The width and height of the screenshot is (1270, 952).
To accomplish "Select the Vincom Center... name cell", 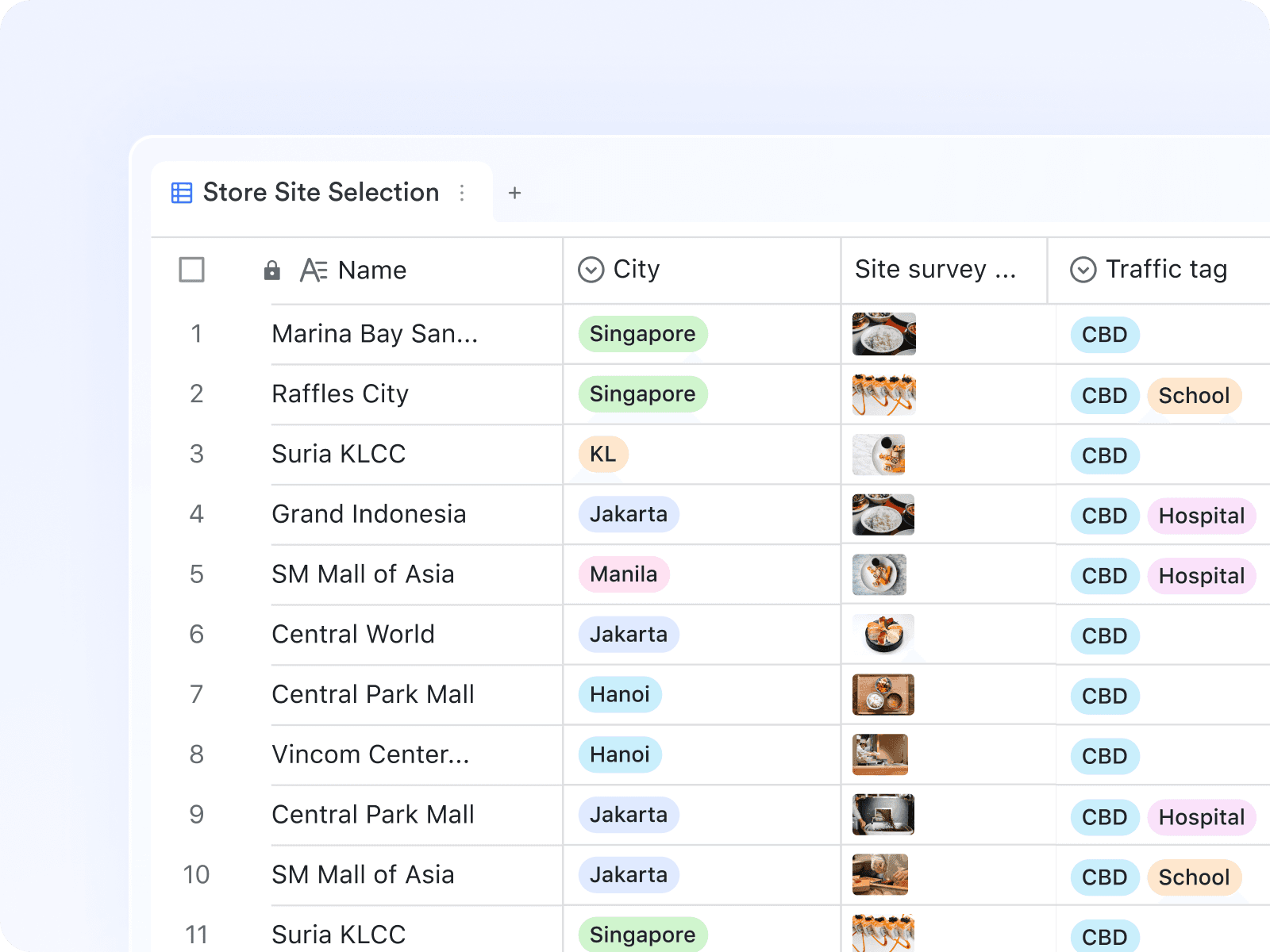I will click(x=416, y=754).
